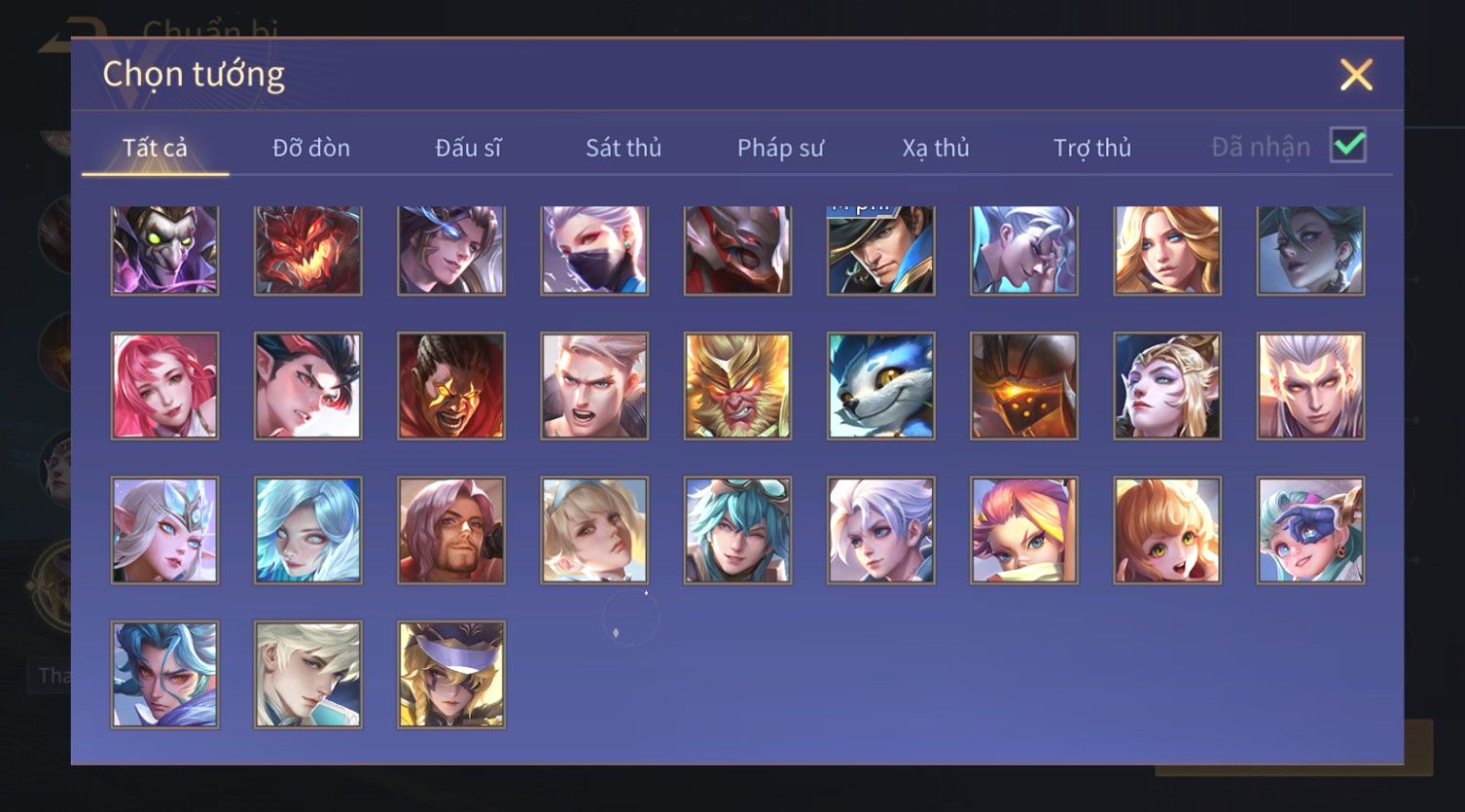Choose the red demon-faced hero portrait
This screenshot has height=812, width=1465.
point(308,250)
